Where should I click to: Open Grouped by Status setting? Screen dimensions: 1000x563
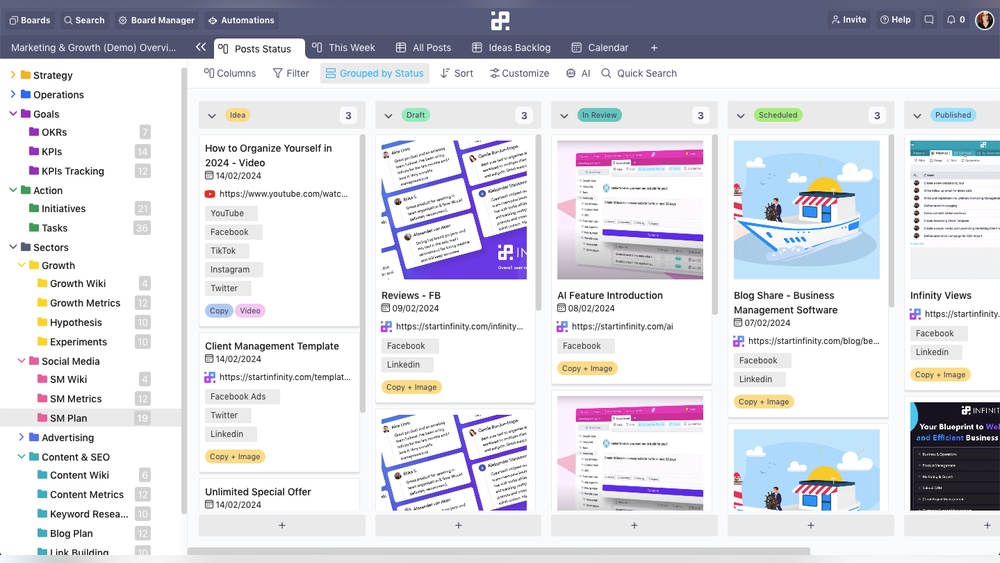point(374,73)
